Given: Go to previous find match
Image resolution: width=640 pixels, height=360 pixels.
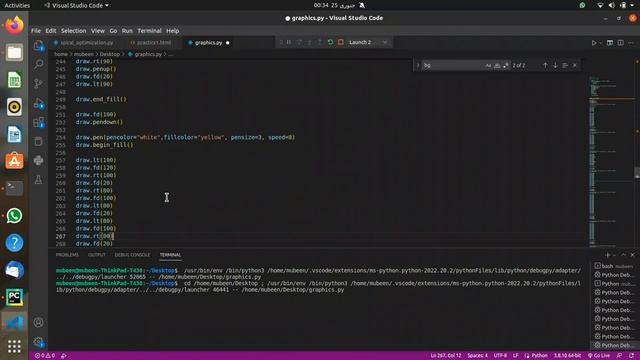Looking at the screenshot, I should coord(545,65).
